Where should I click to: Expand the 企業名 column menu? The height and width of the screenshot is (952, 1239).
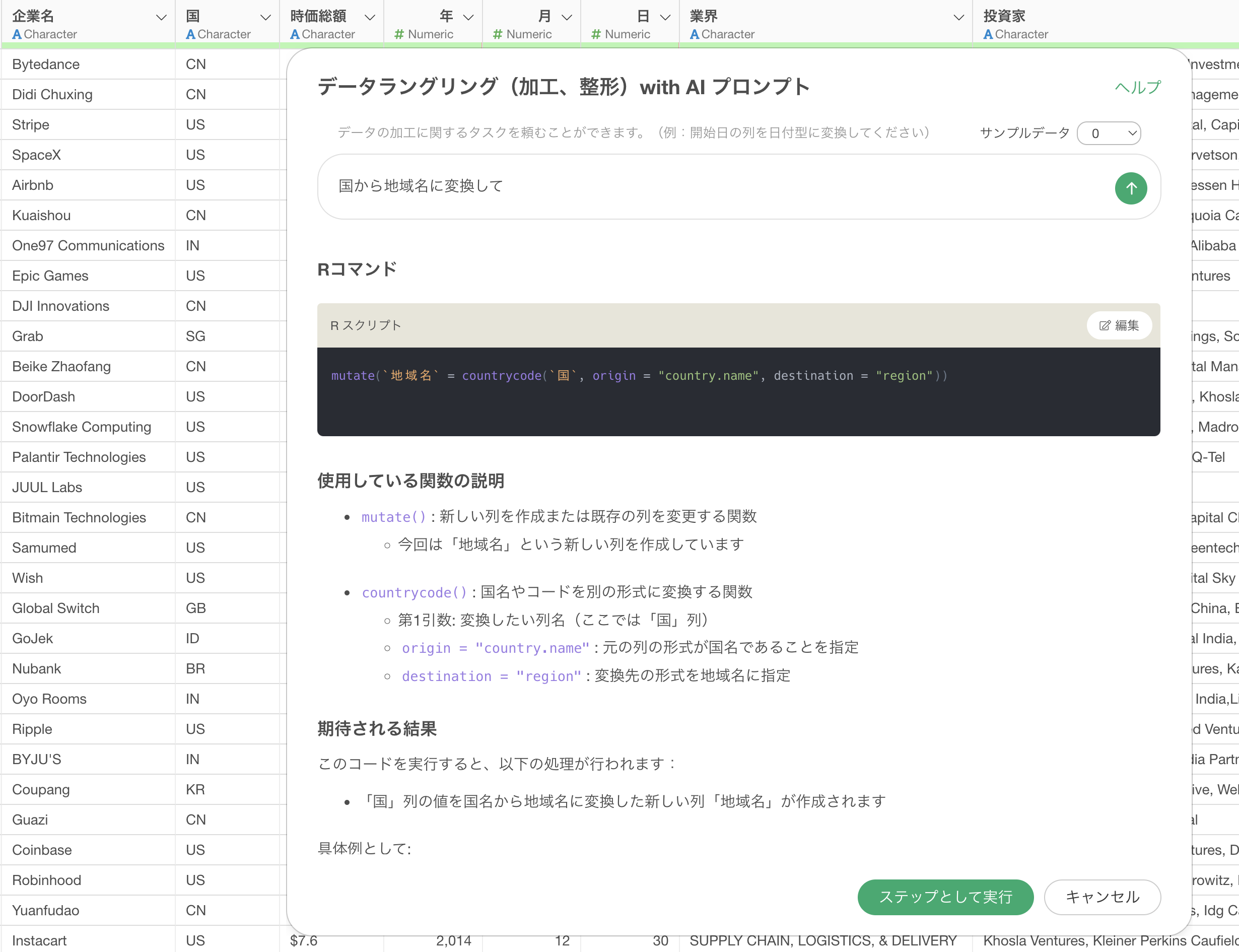[x=162, y=18]
